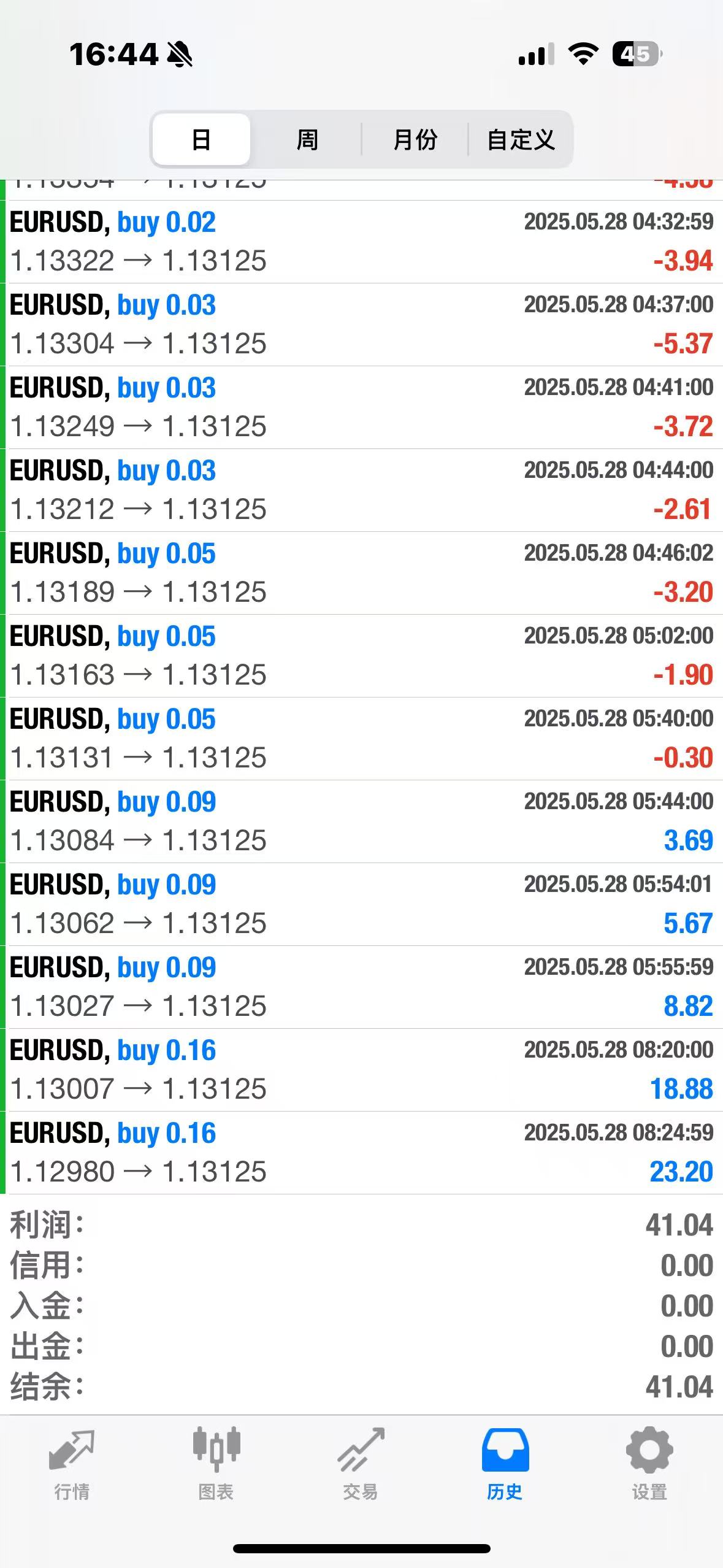Tap the 历史 history tray icon

click(505, 1450)
